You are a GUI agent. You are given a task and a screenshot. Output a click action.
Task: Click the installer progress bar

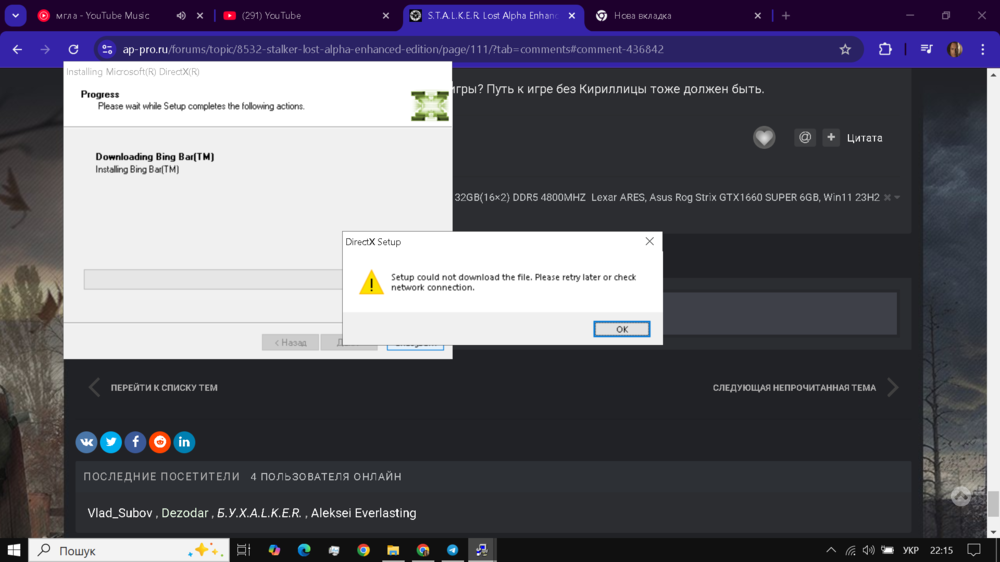(213, 279)
